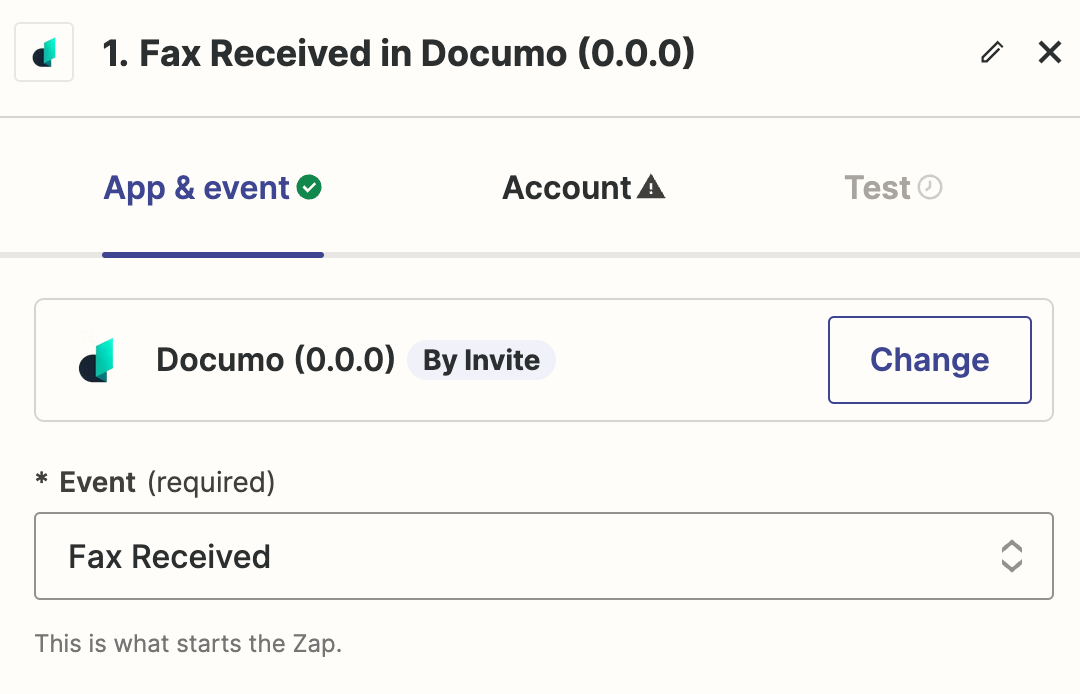
Task: Click the step title Fax Received in Documo
Action: [399, 53]
